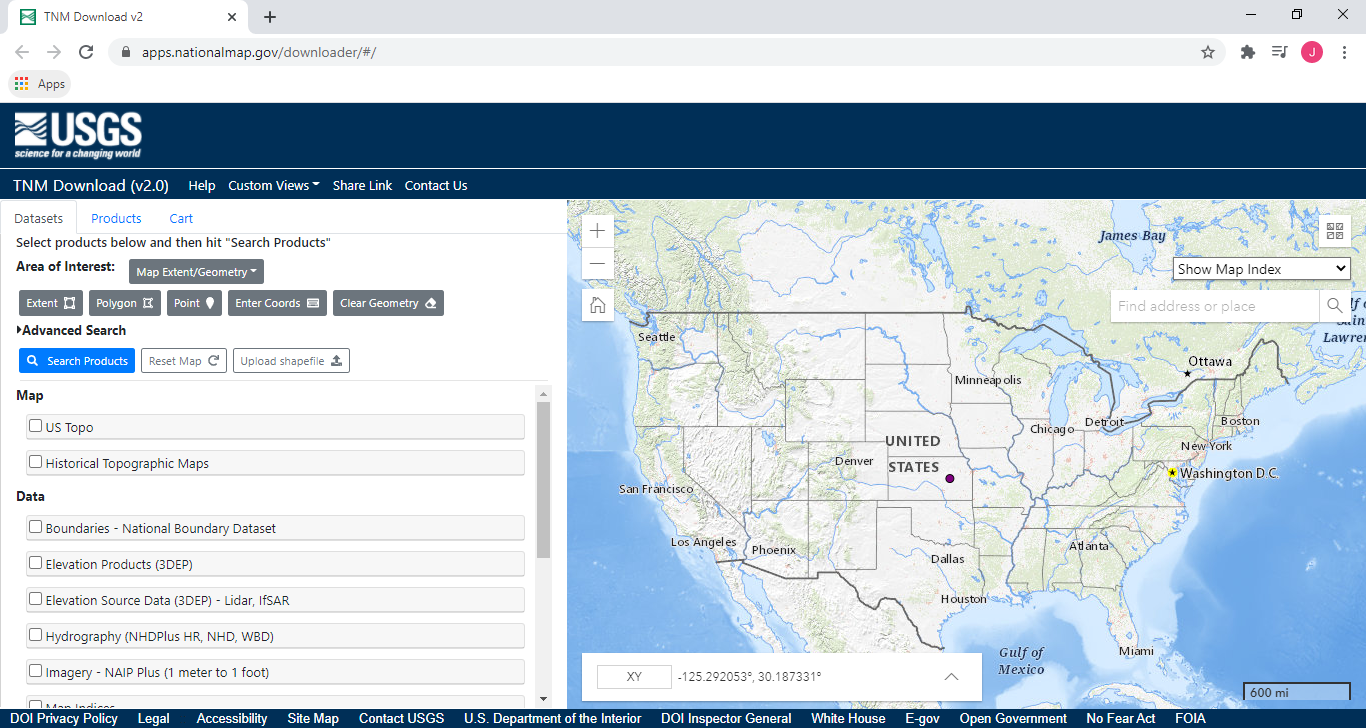Check Hydrography (NHDPlus HR, NHD, WBD)
This screenshot has height=728, width=1366.
click(36, 635)
